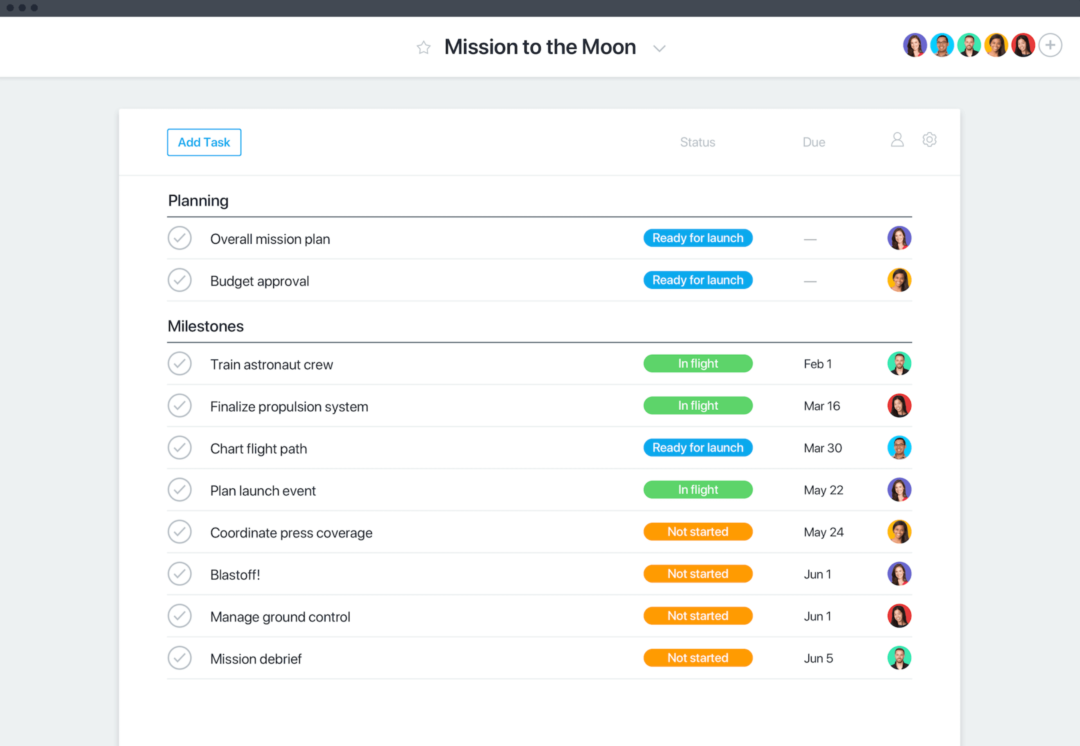
Task: Invite a teammate with the plus icon
Action: click(x=1050, y=45)
